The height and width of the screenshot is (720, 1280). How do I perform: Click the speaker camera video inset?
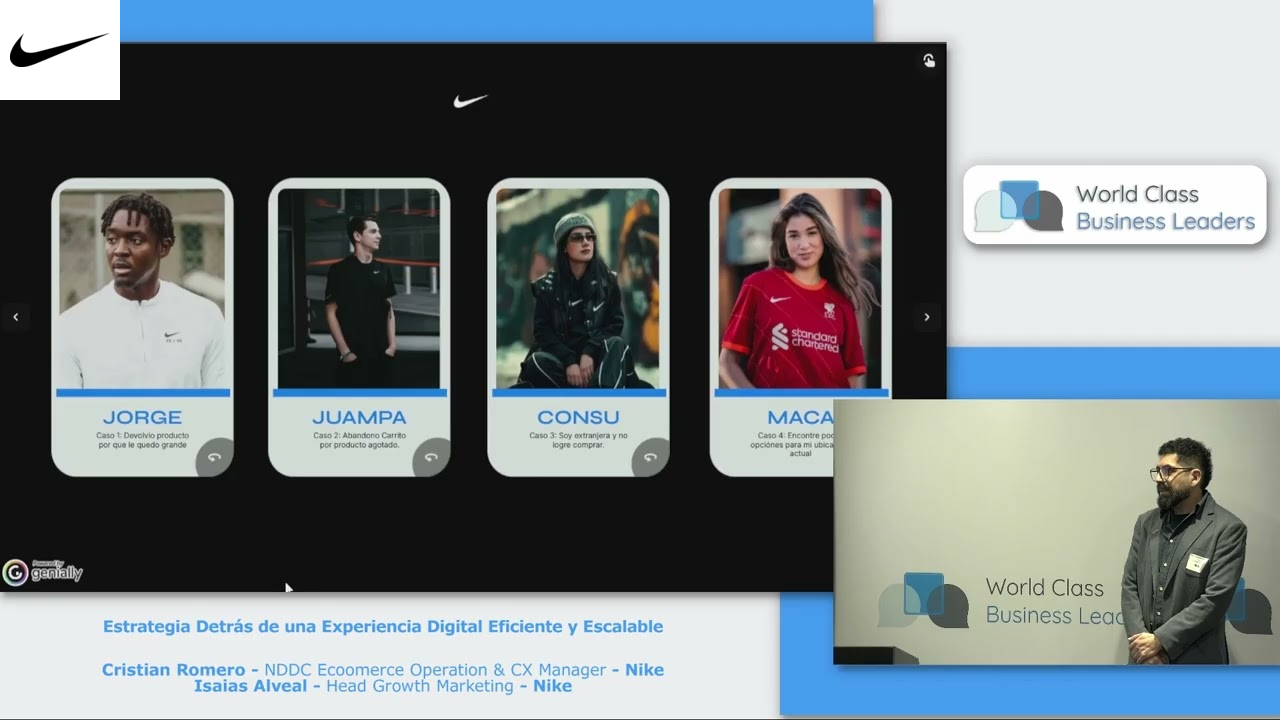[x=1057, y=532]
